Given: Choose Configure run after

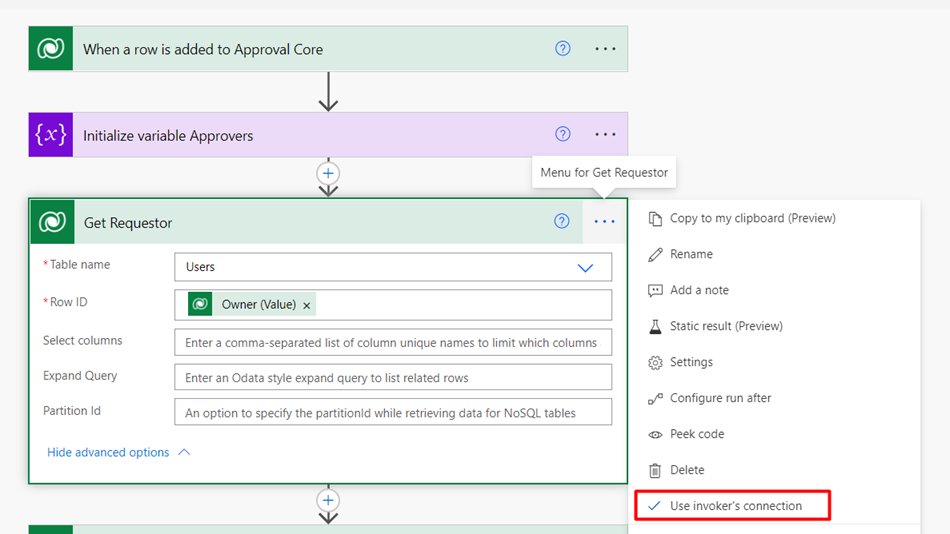Looking at the screenshot, I should coord(720,398).
